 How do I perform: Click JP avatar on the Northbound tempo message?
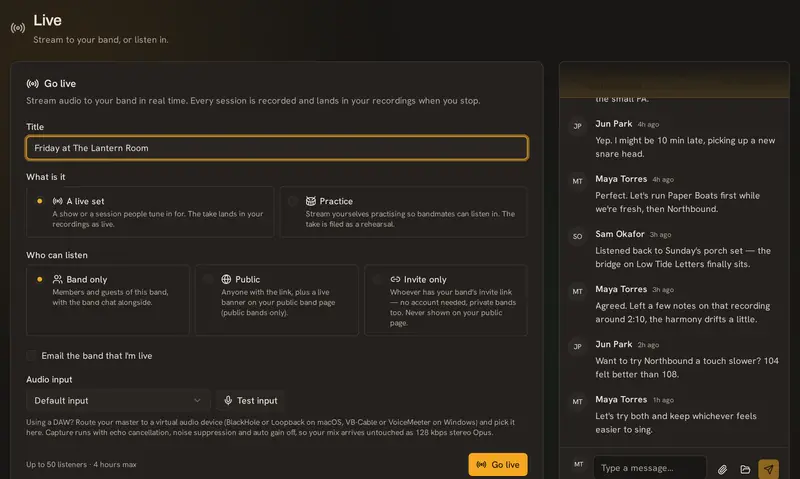[x=578, y=346]
